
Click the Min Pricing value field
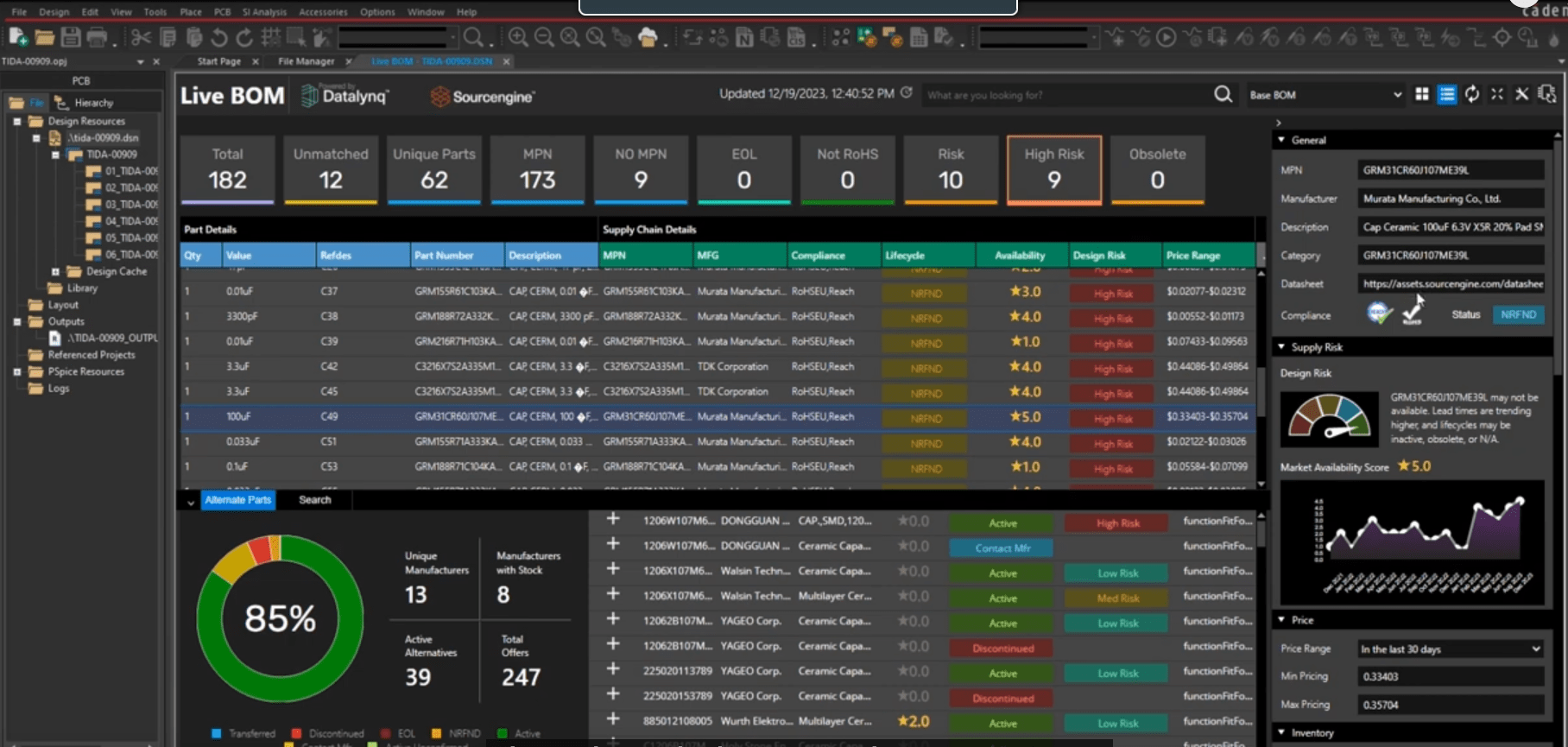[x=1451, y=676]
